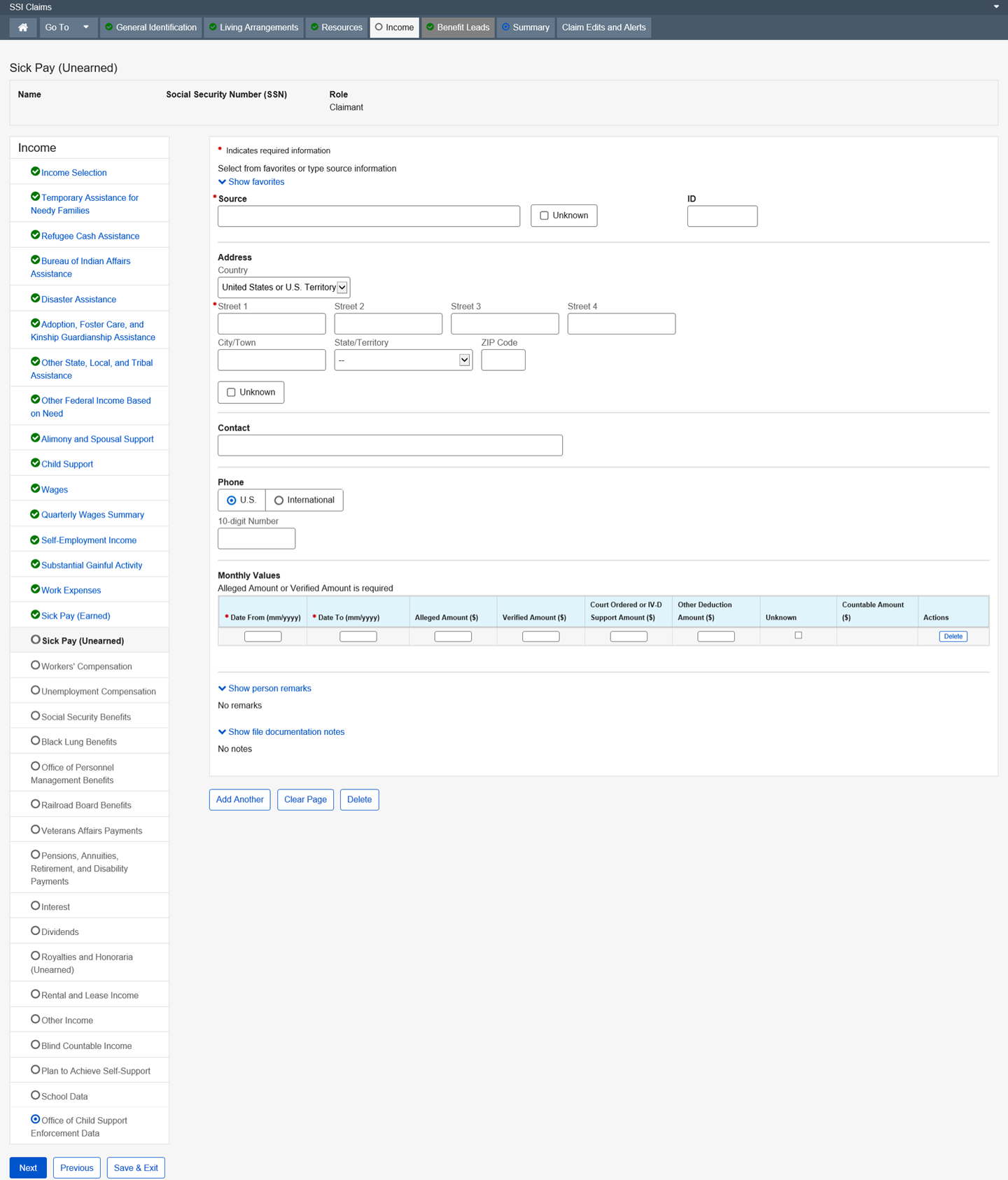
Task: Check the Unknown box next to Source
Action: pos(544,216)
